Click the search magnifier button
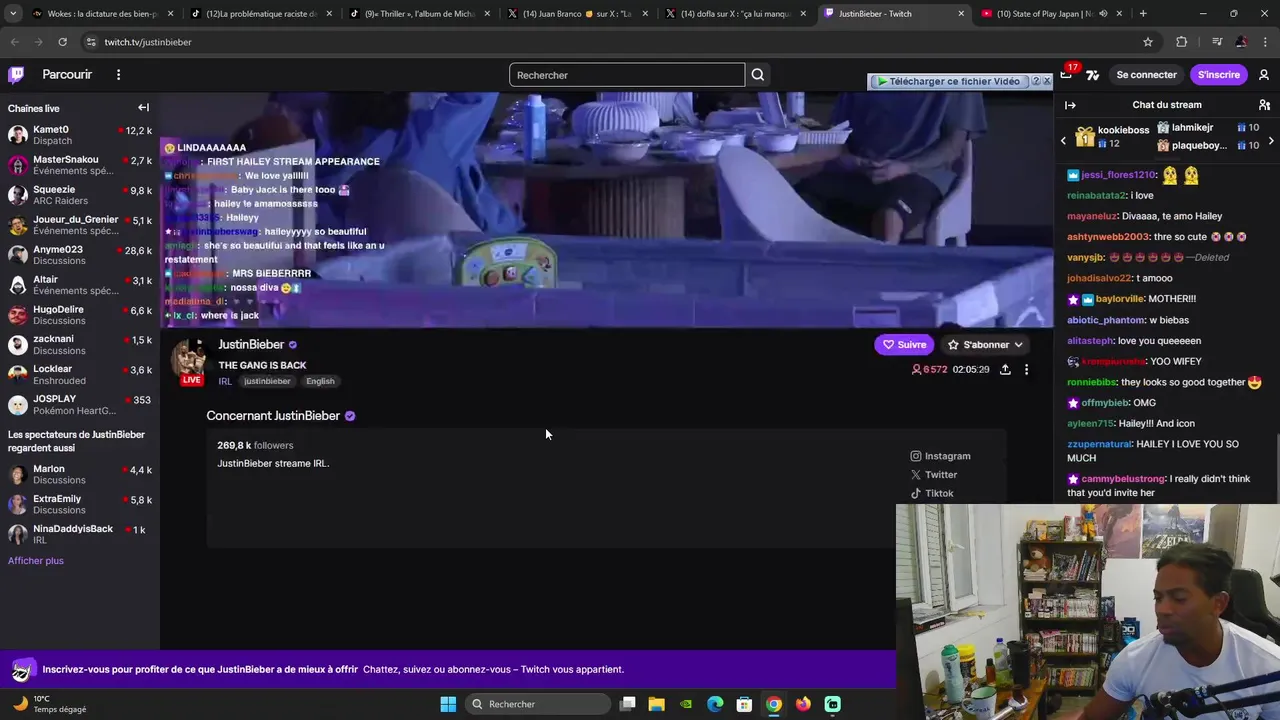This screenshot has height=720, width=1280. 758,75
